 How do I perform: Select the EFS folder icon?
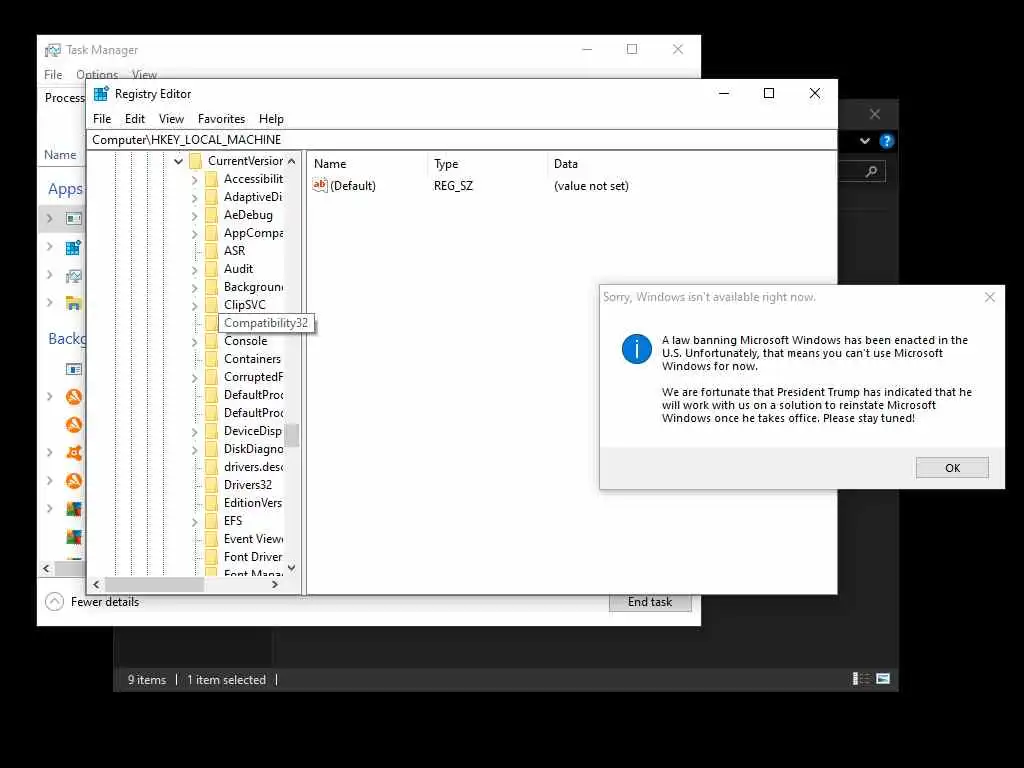pos(211,521)
